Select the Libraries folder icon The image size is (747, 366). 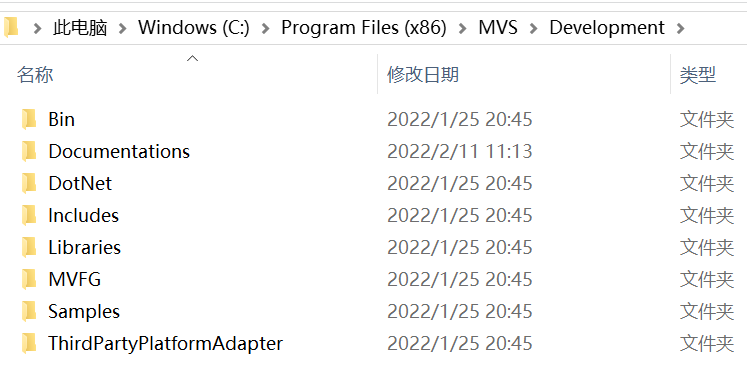(x=29, y=247)
